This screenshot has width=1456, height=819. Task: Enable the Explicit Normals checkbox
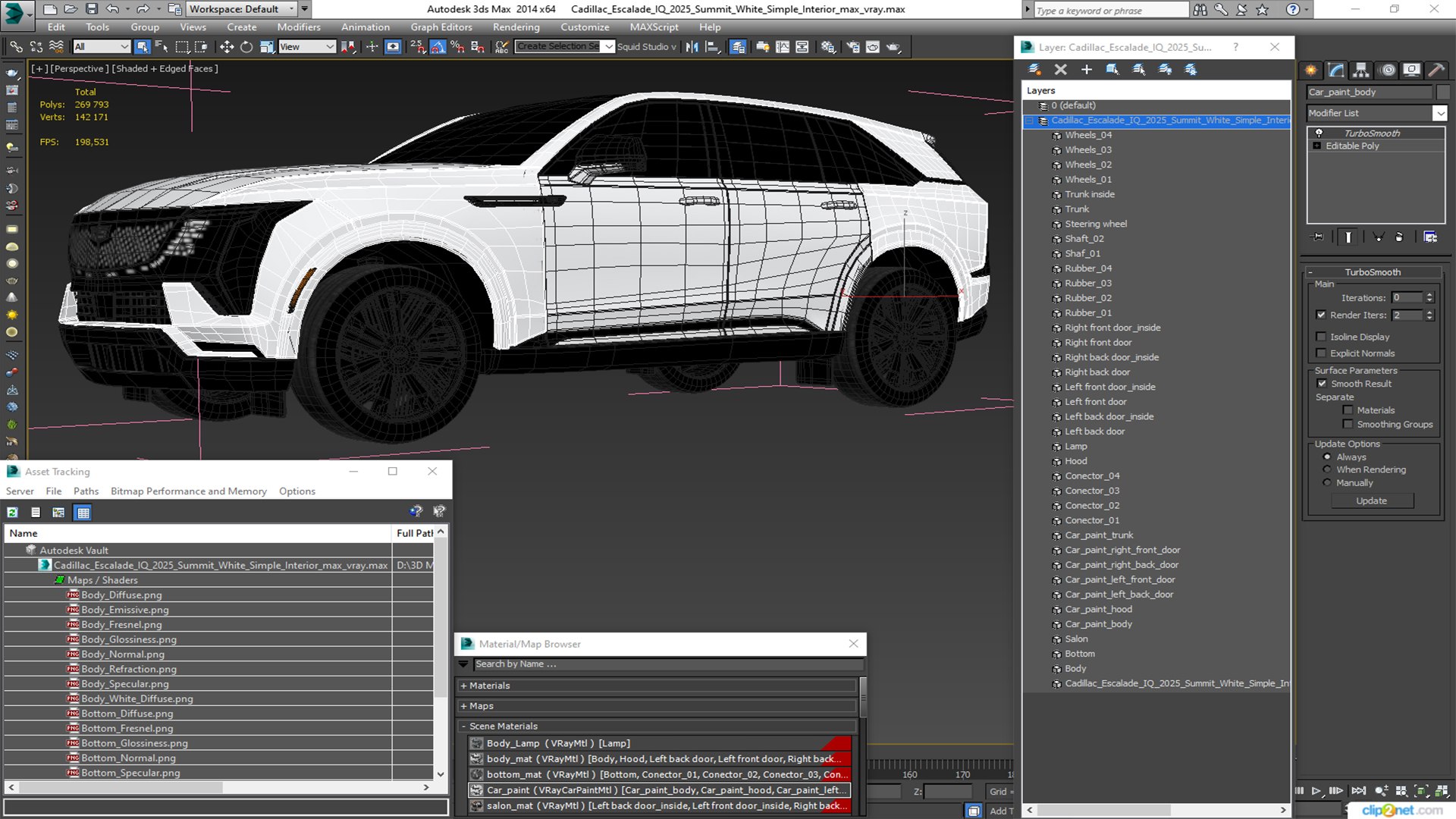coord(1321,353)
